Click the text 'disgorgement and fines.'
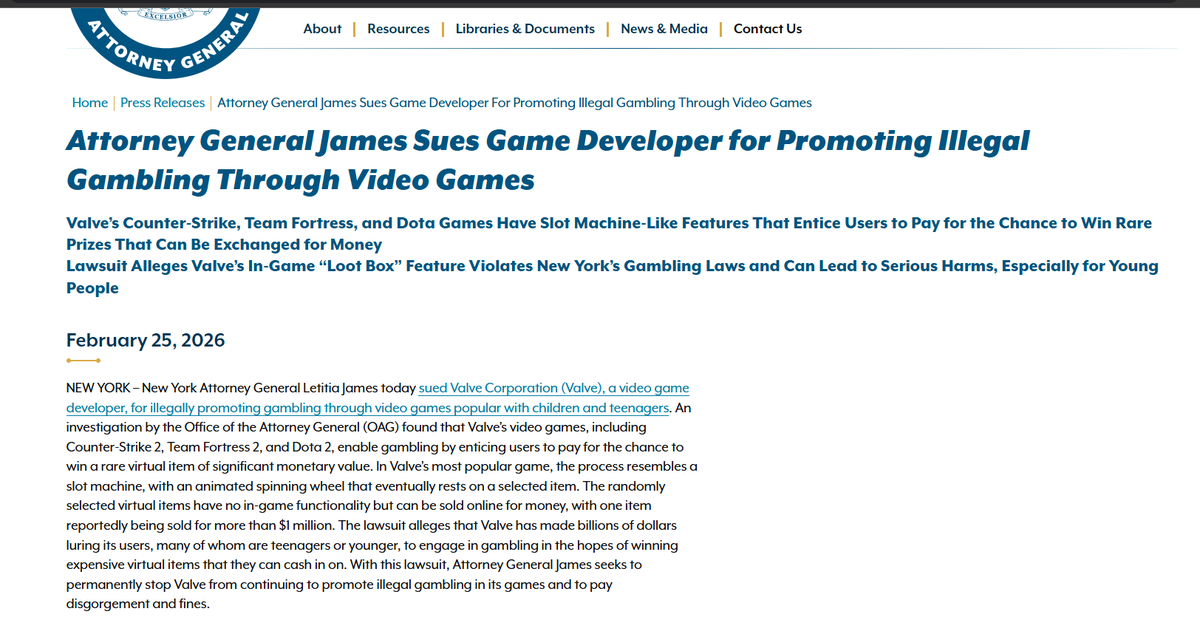 coord(138,604)
